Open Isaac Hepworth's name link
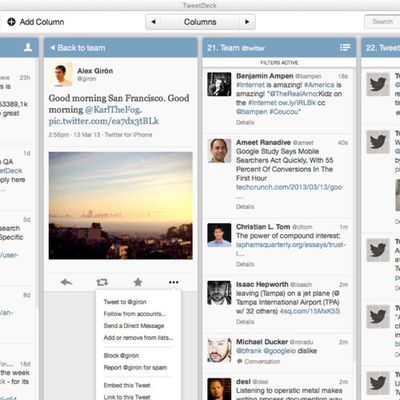The height and width of the screenshot is (400, 400). pyautogui.click(x=262, y=284)
